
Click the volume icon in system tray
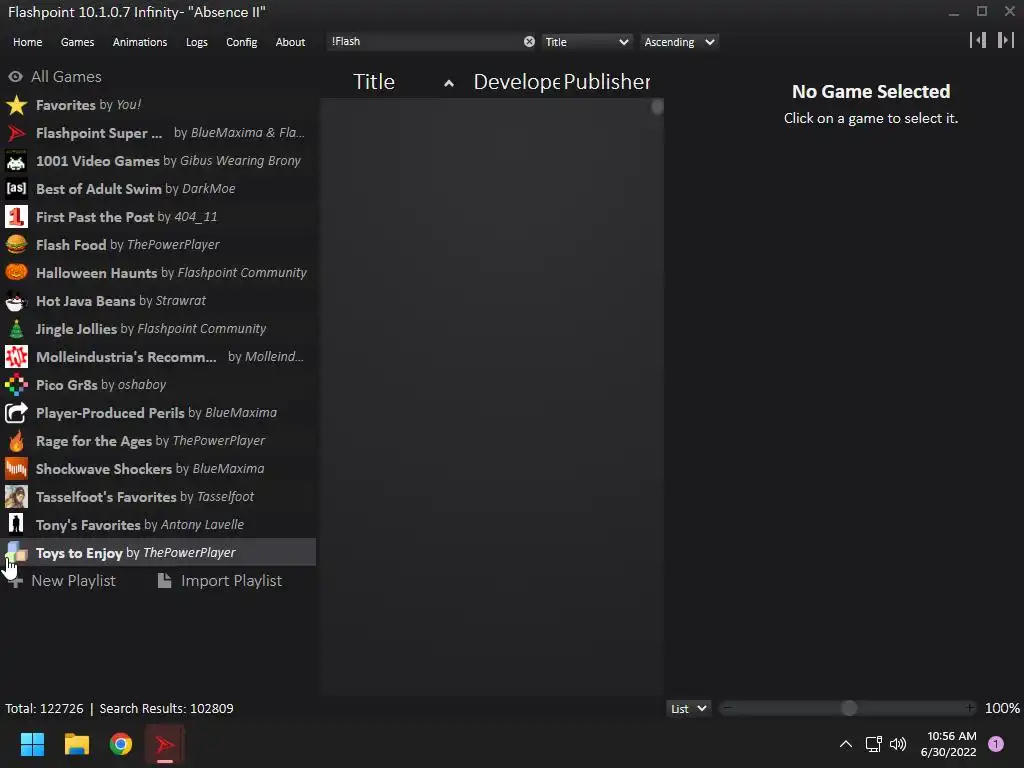pos(898,744)
